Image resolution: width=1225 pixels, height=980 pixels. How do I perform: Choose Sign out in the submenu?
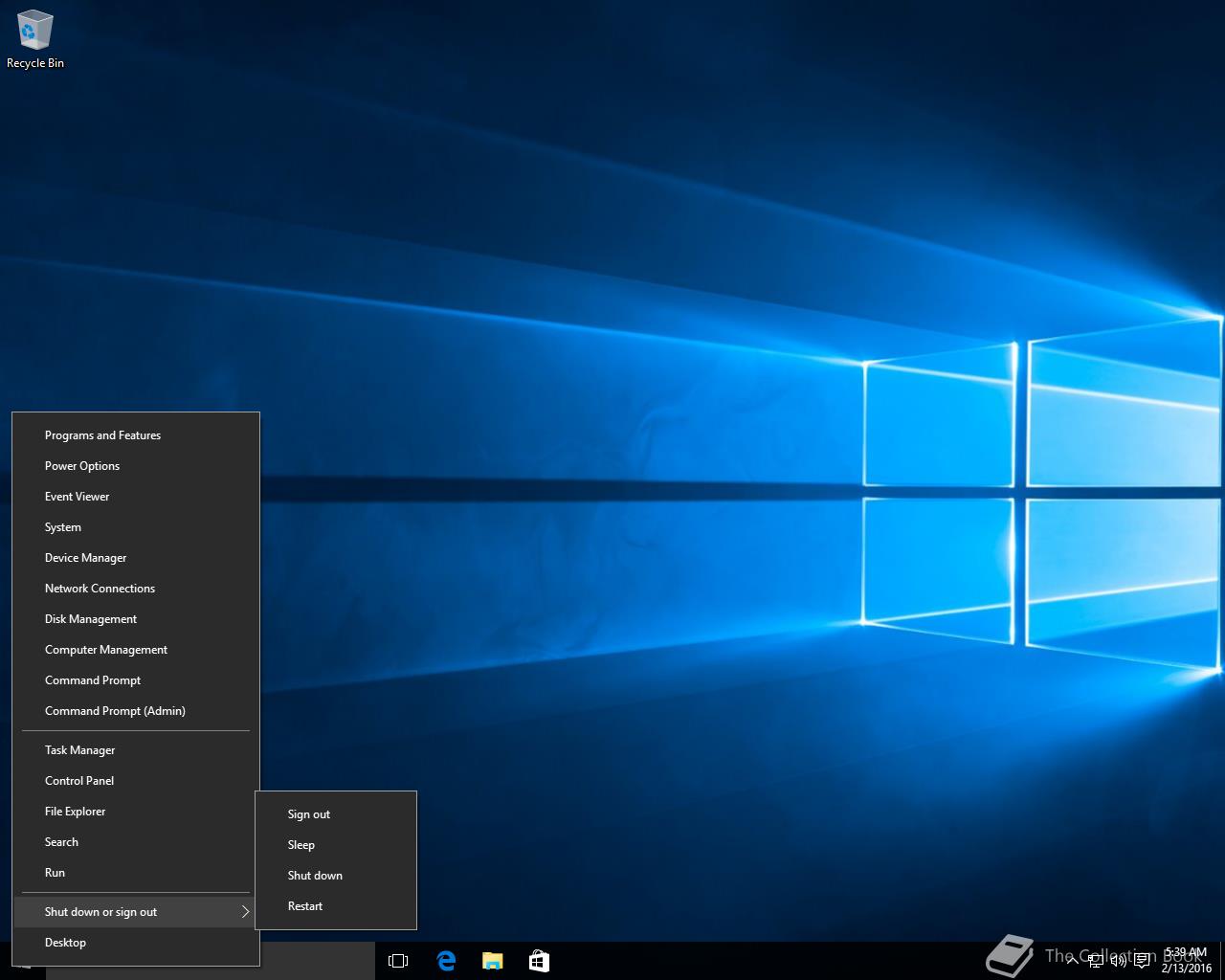pyautogui.click(x=336, y=814)
